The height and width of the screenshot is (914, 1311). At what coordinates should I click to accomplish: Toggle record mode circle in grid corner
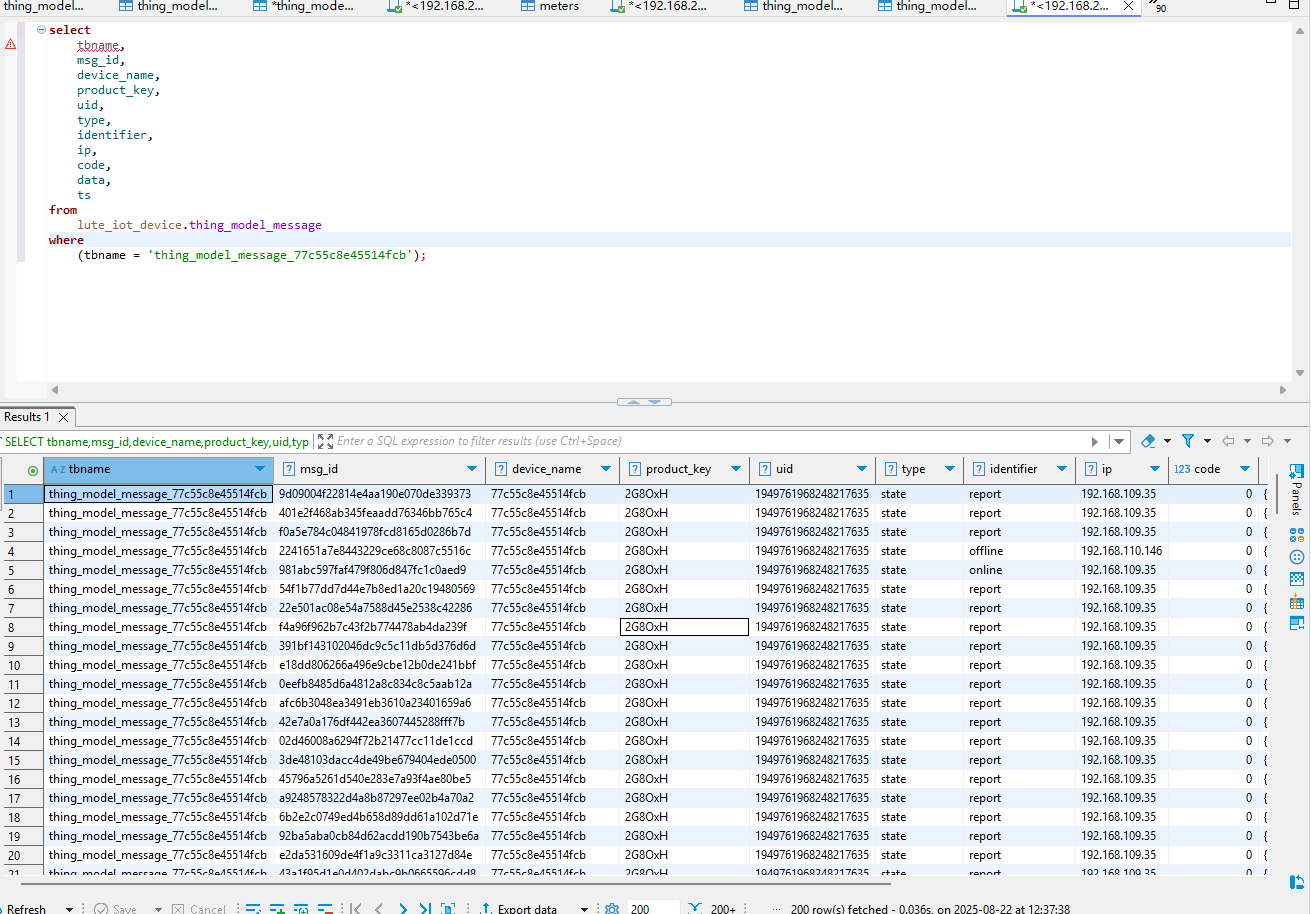click(33, 470)
